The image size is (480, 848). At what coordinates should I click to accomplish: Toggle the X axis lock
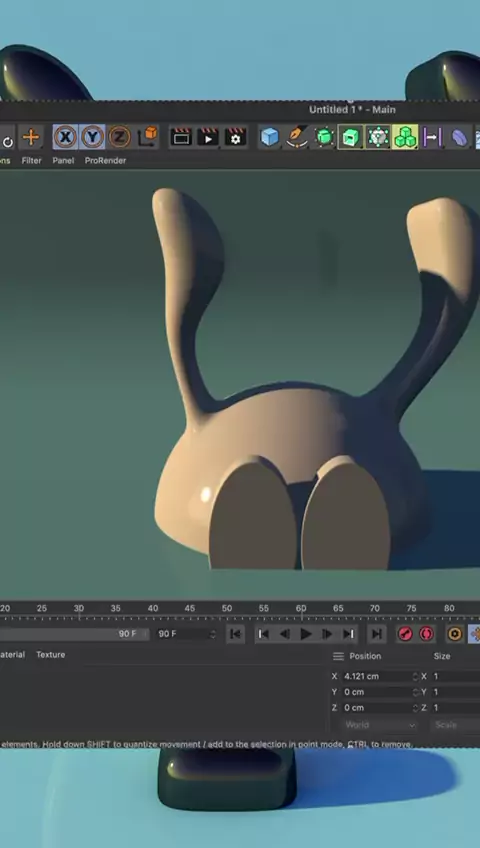click(65, 137)
